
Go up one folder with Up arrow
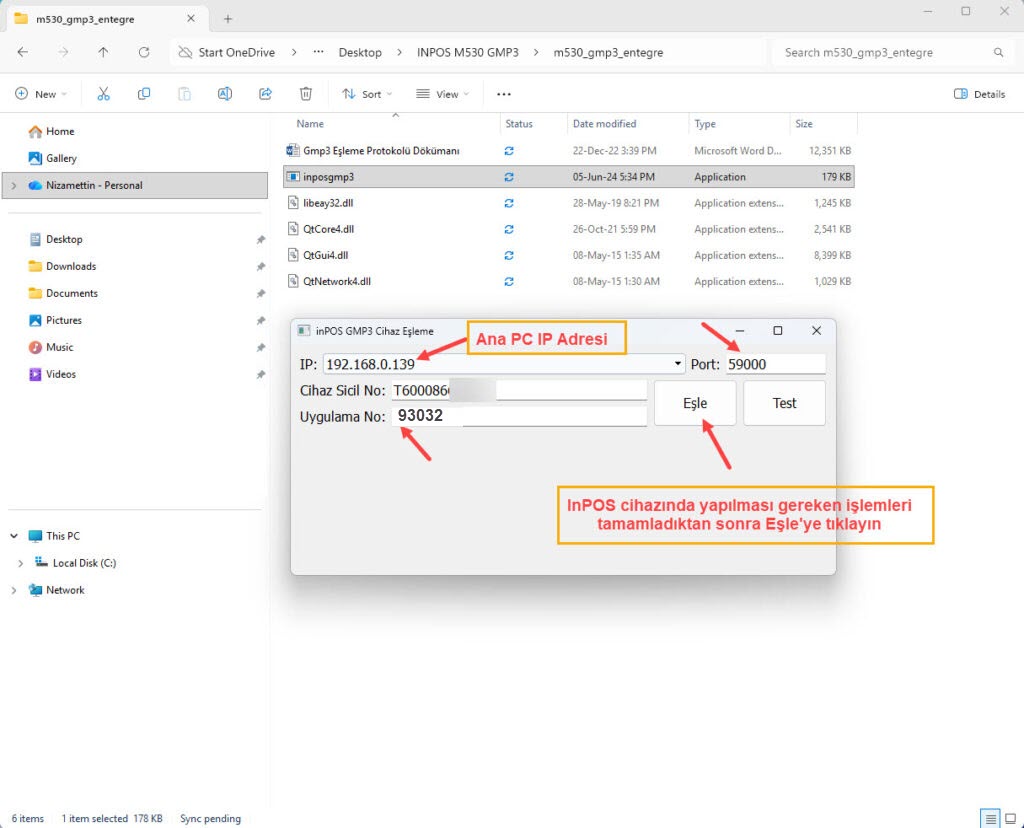(x=103, y=52)
